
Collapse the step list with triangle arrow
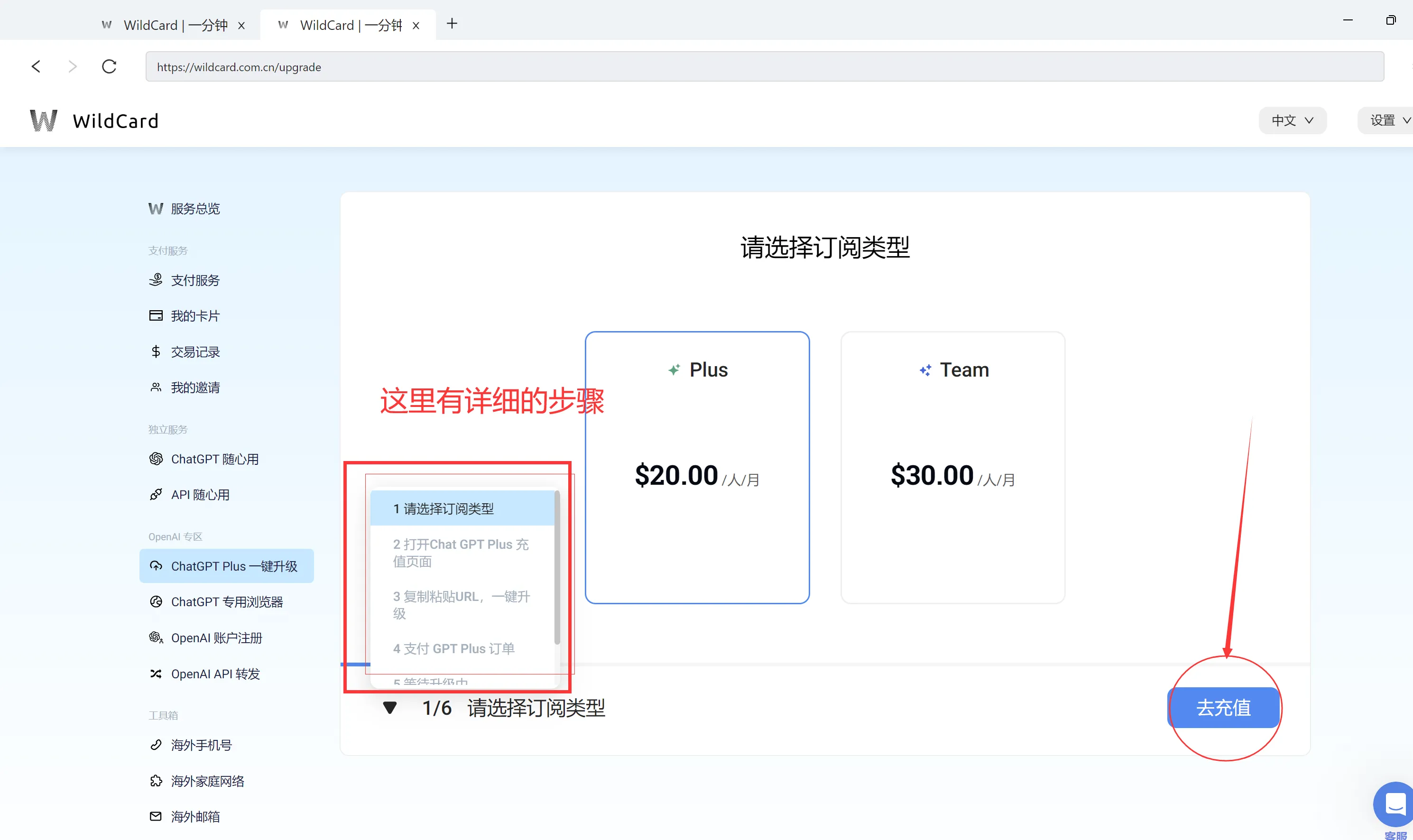(x=390, y=708)
